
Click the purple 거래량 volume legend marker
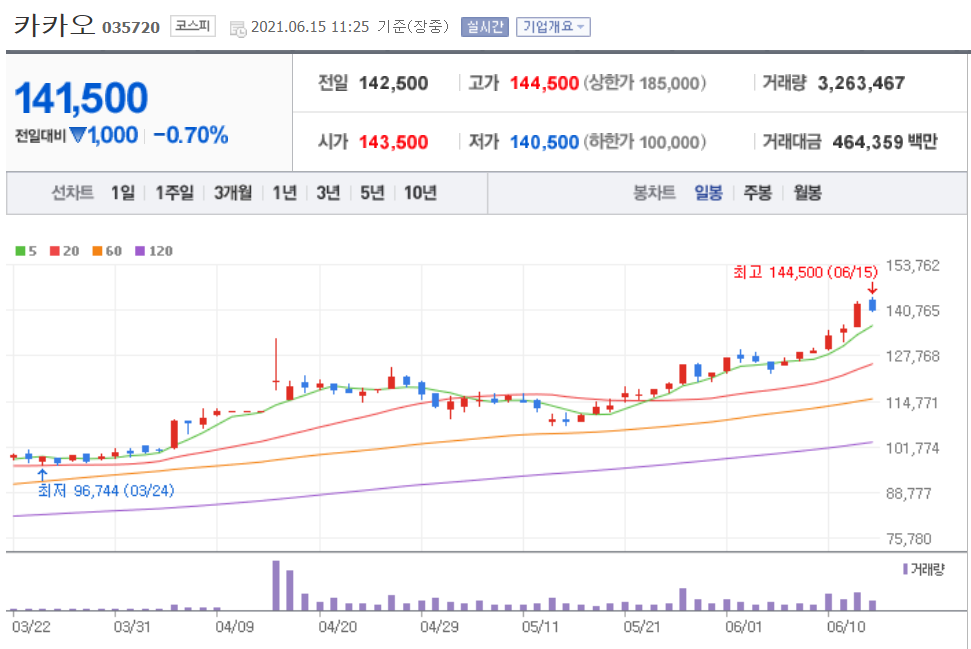coord(905,568)
